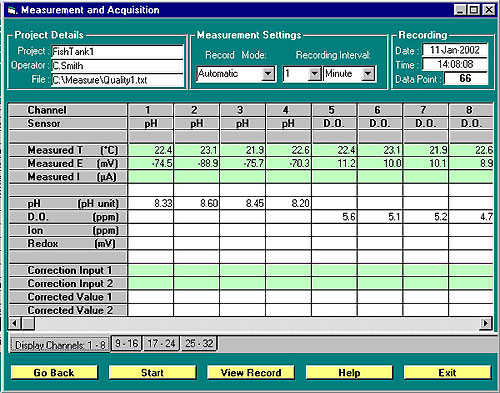This screenshot has height=393, width=500.
Task: Click the Channel 1 Correction Input 1 cell
Action: (151, 270)
